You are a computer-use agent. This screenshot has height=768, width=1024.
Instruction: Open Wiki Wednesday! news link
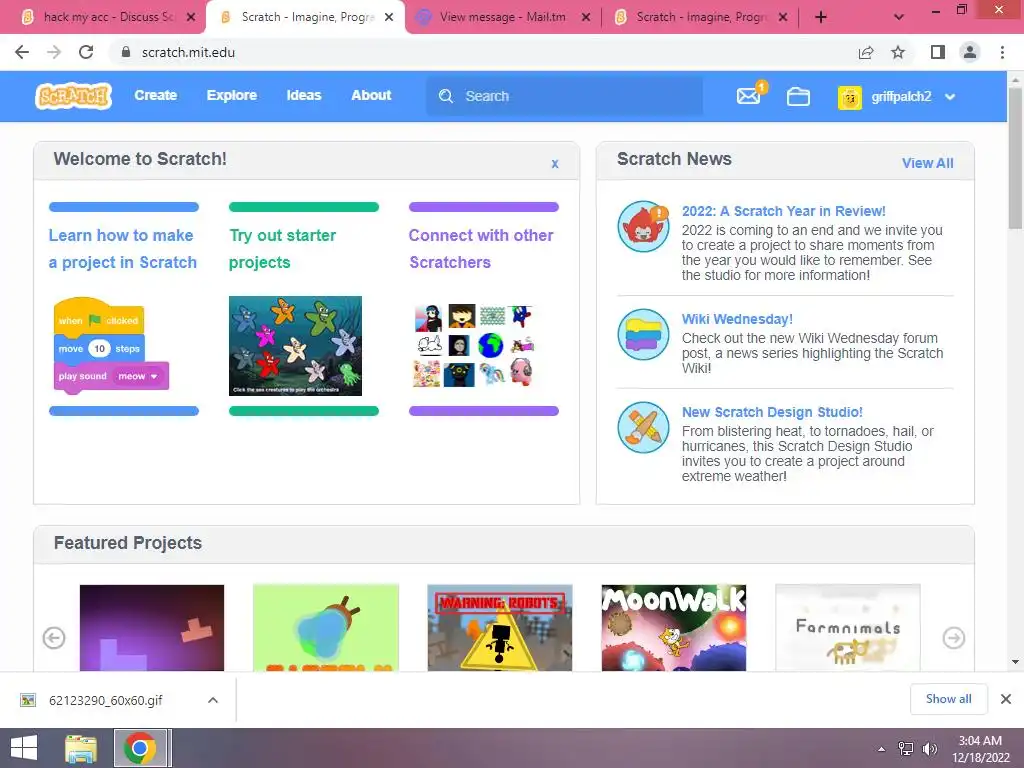[737, 319]
